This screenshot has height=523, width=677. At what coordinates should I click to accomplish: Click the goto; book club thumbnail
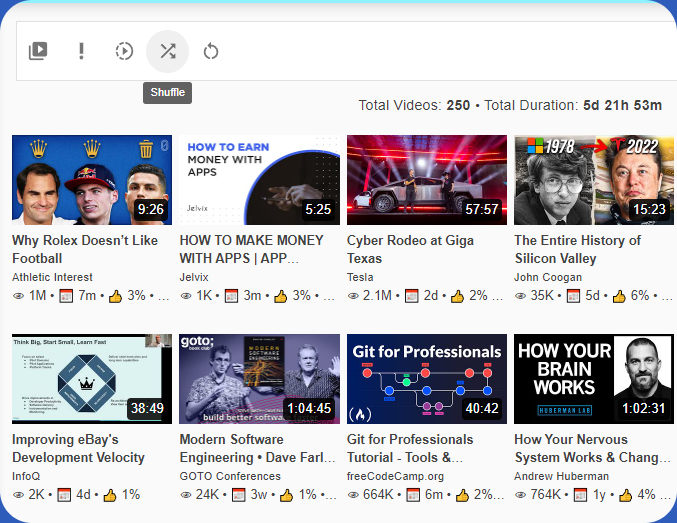click(x=259, y=379)
